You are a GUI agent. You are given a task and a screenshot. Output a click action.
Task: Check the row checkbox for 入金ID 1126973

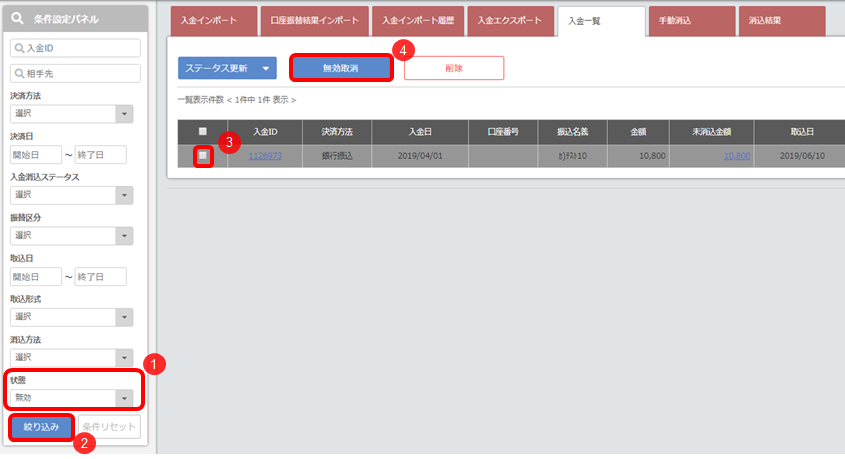point(203,156)
